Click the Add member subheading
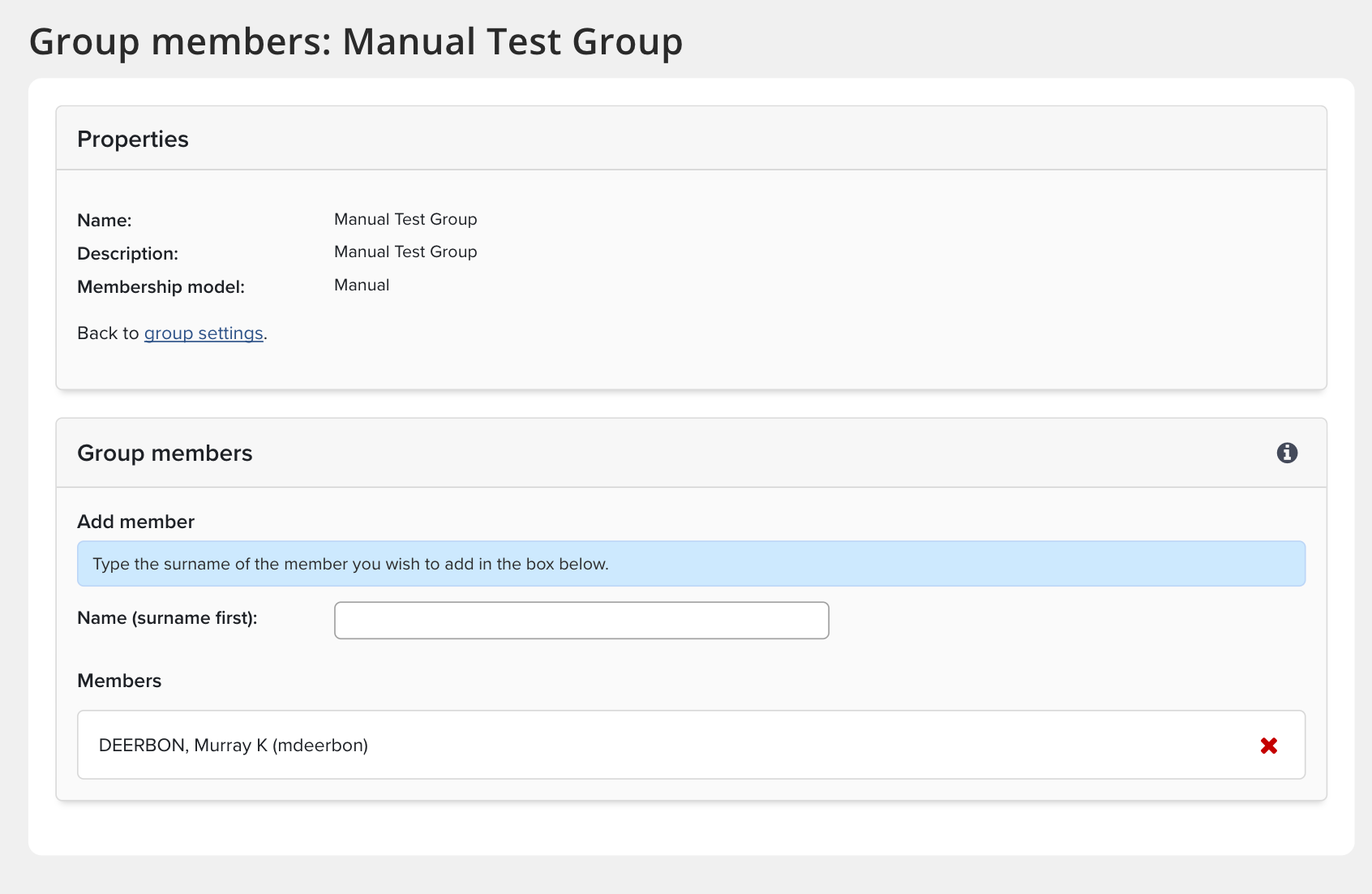The height and width of the screenshot is (894, 1372). [x=135, y=522]
